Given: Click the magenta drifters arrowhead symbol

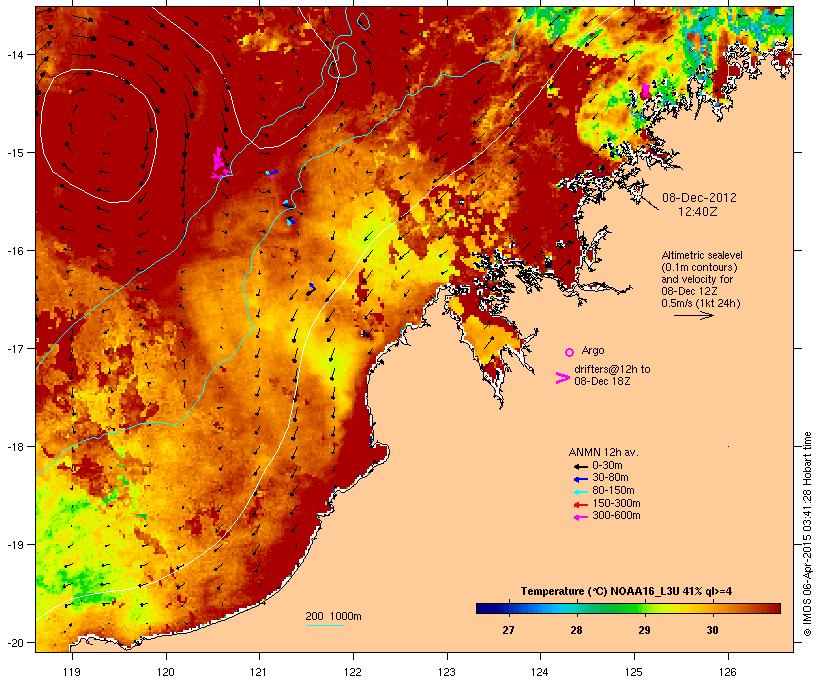Looking at the screenshot, I should tap(562, 378).
